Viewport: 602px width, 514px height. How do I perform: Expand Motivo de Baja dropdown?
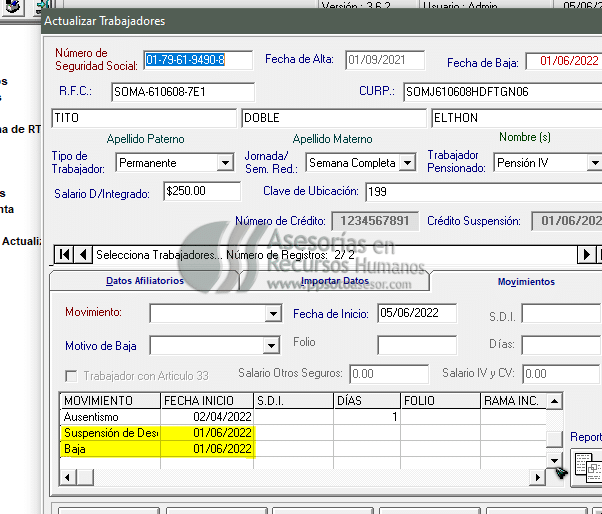(x=271, y=346)
